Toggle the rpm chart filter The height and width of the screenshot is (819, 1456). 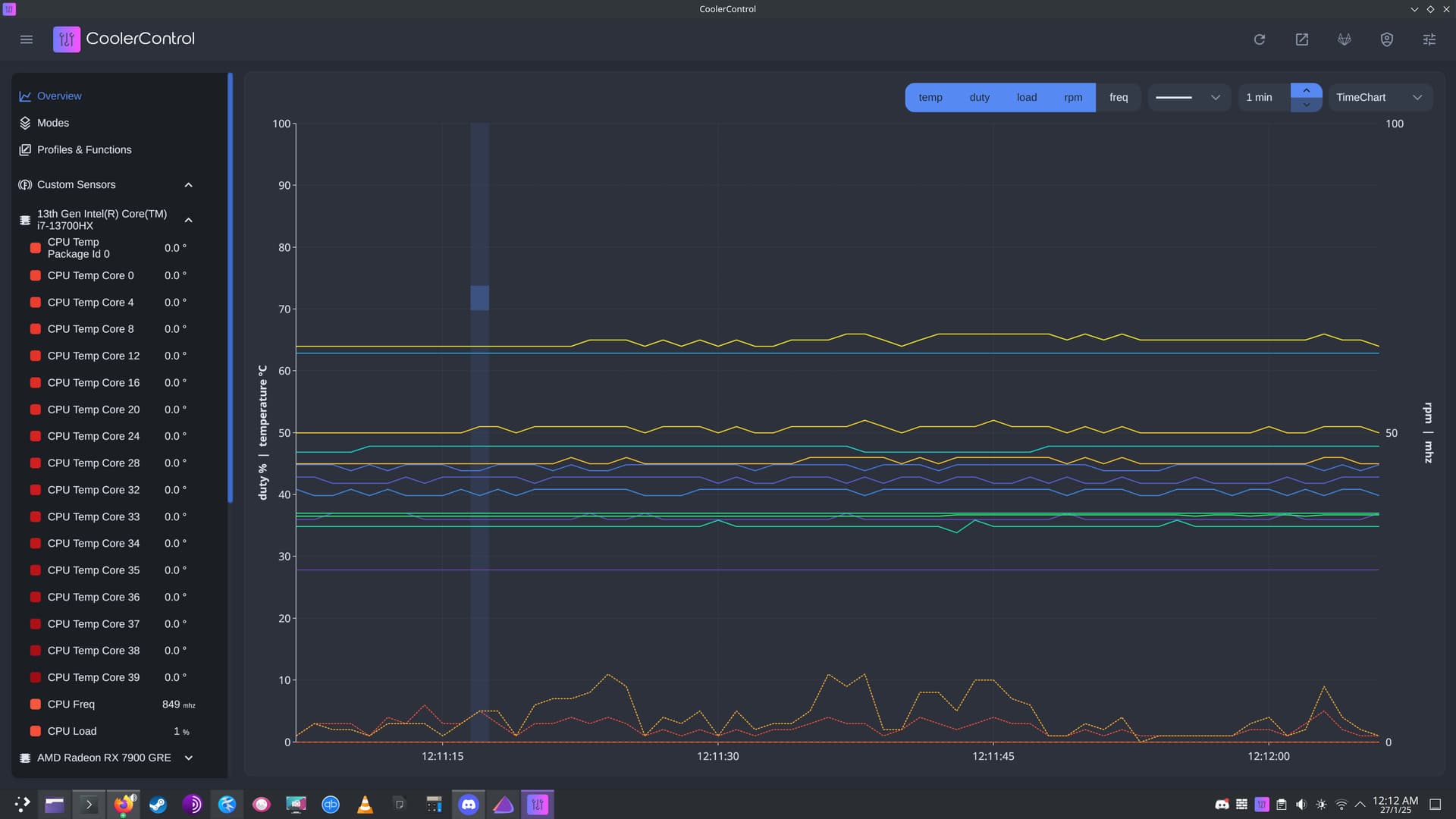click(1072, 97)
